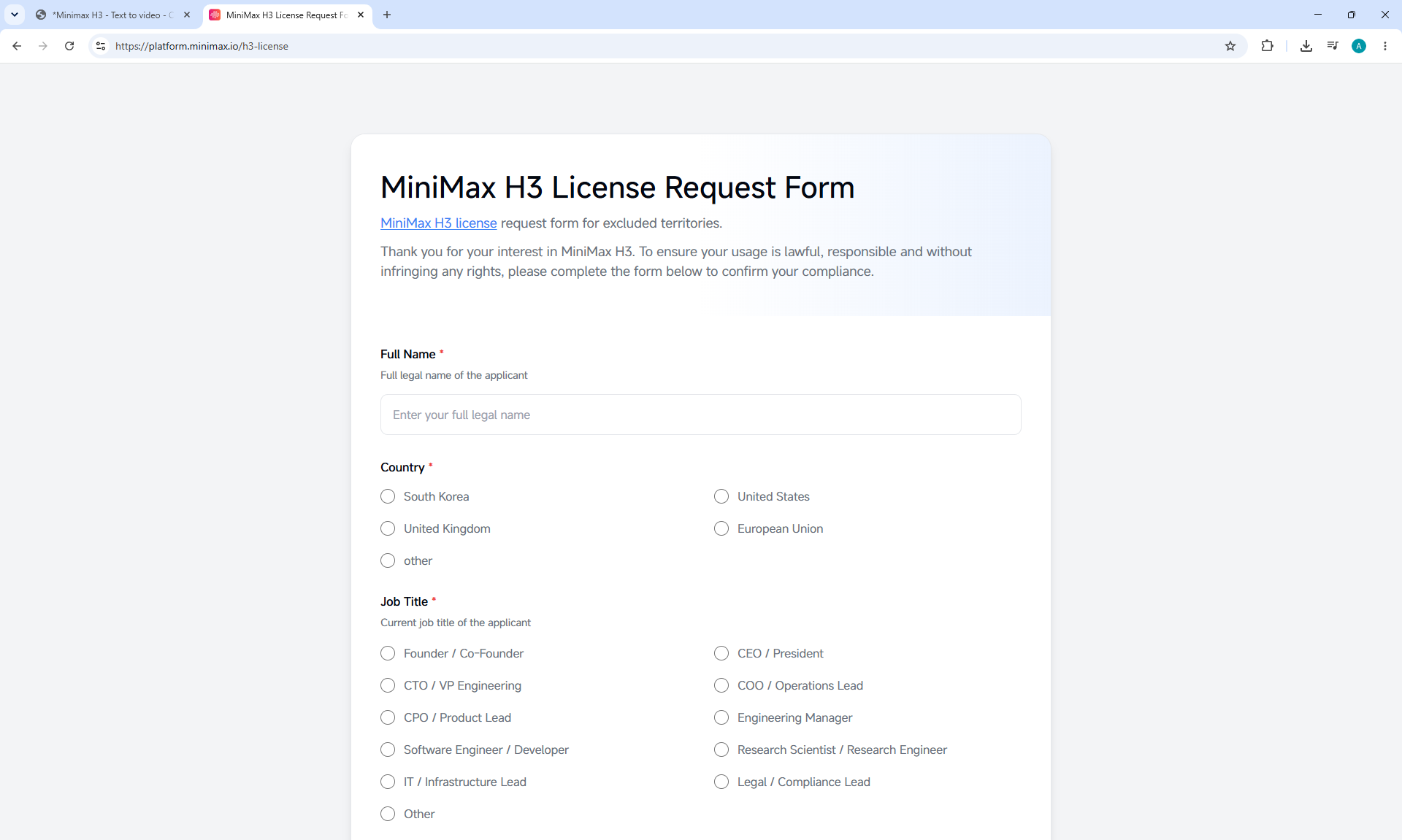Viewport: 1402px width, 840px height.
Task: Choose United Kingdom country option
Action: [x=388, y=528]
